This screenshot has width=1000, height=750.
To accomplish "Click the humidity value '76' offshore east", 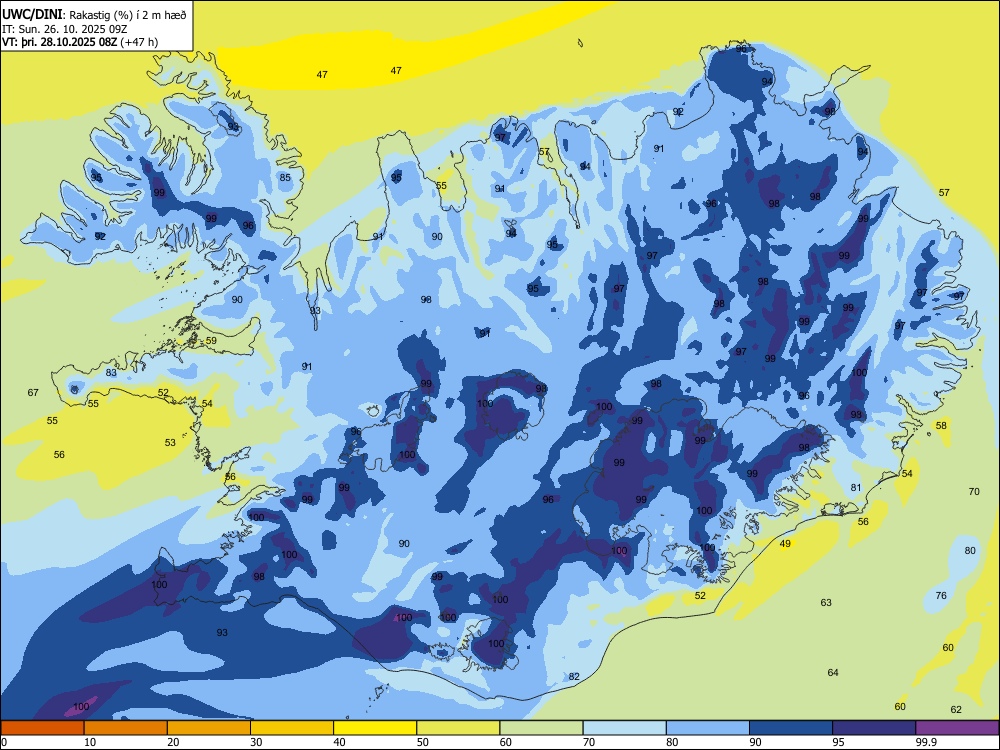I will [x=941, y=596].
